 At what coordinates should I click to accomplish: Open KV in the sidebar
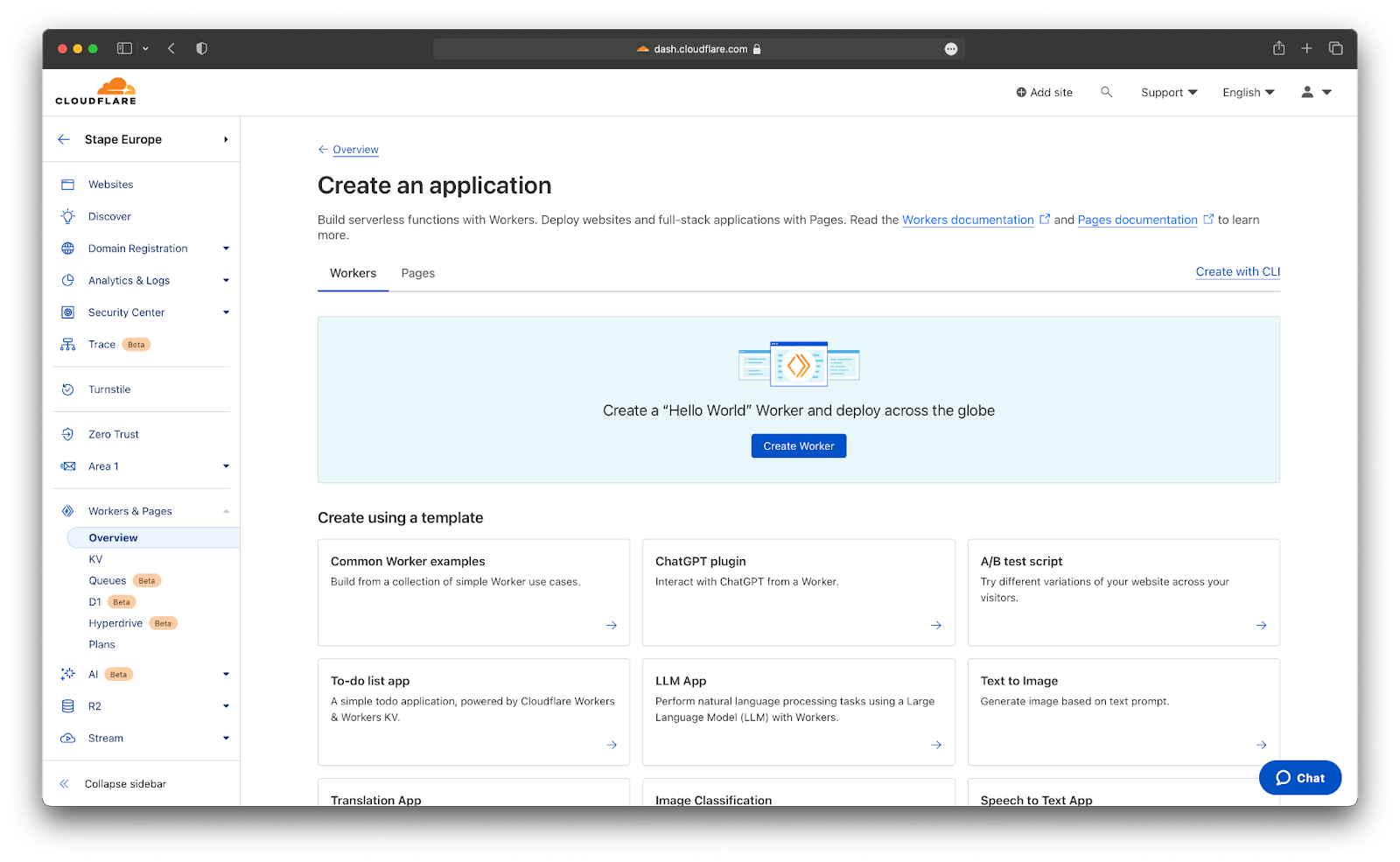click(x=95, y=559)
